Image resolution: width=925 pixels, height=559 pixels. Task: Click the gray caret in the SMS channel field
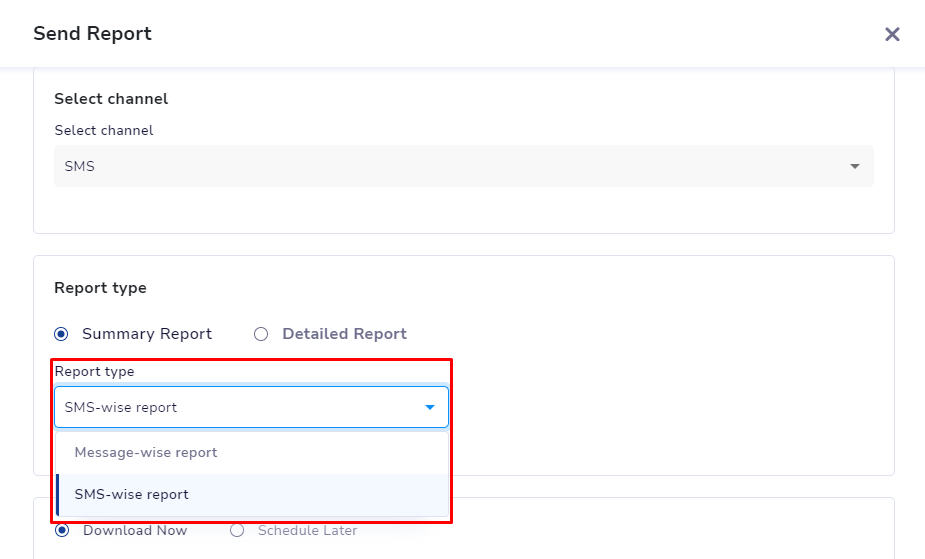pos(854,166)
